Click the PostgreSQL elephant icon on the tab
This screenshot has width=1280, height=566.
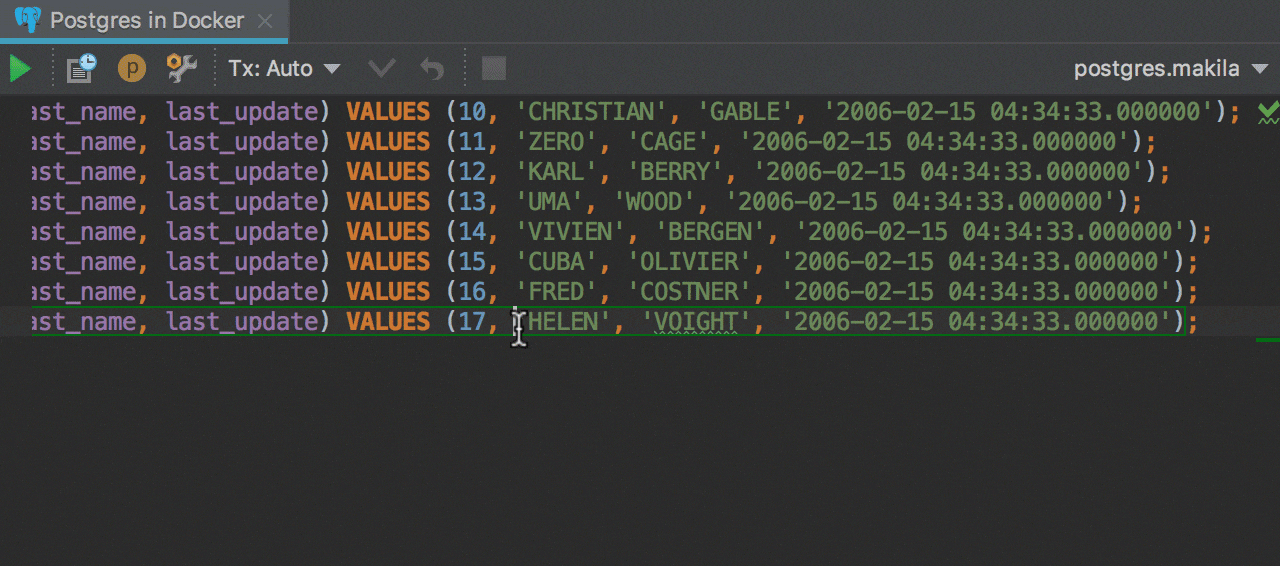click(28, 20)
